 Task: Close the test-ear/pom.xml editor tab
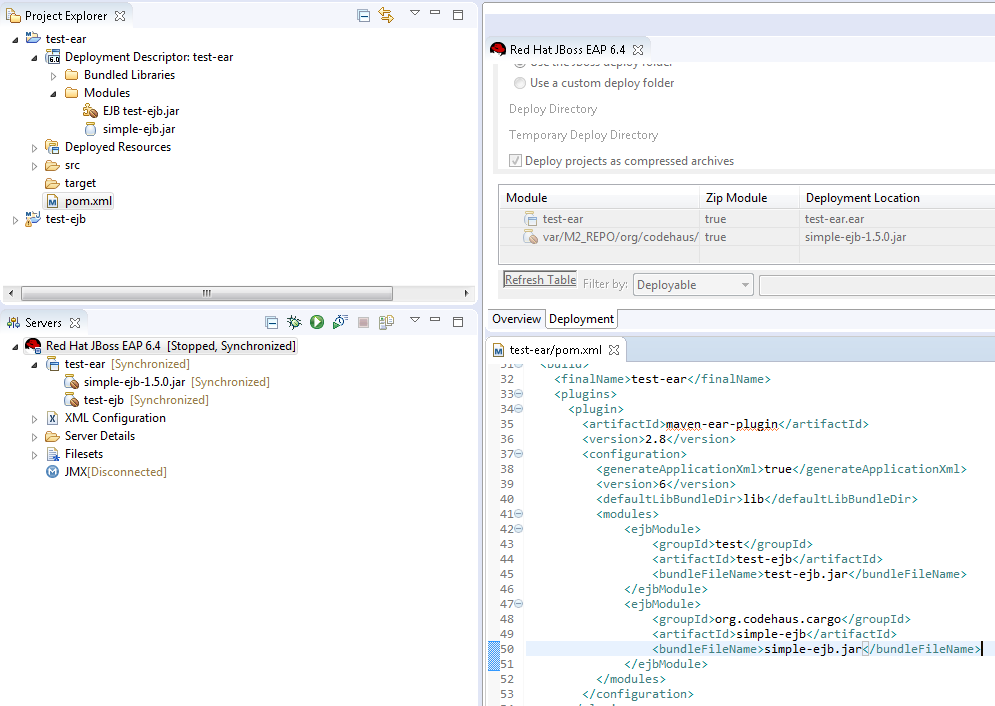tap(614, 350)
